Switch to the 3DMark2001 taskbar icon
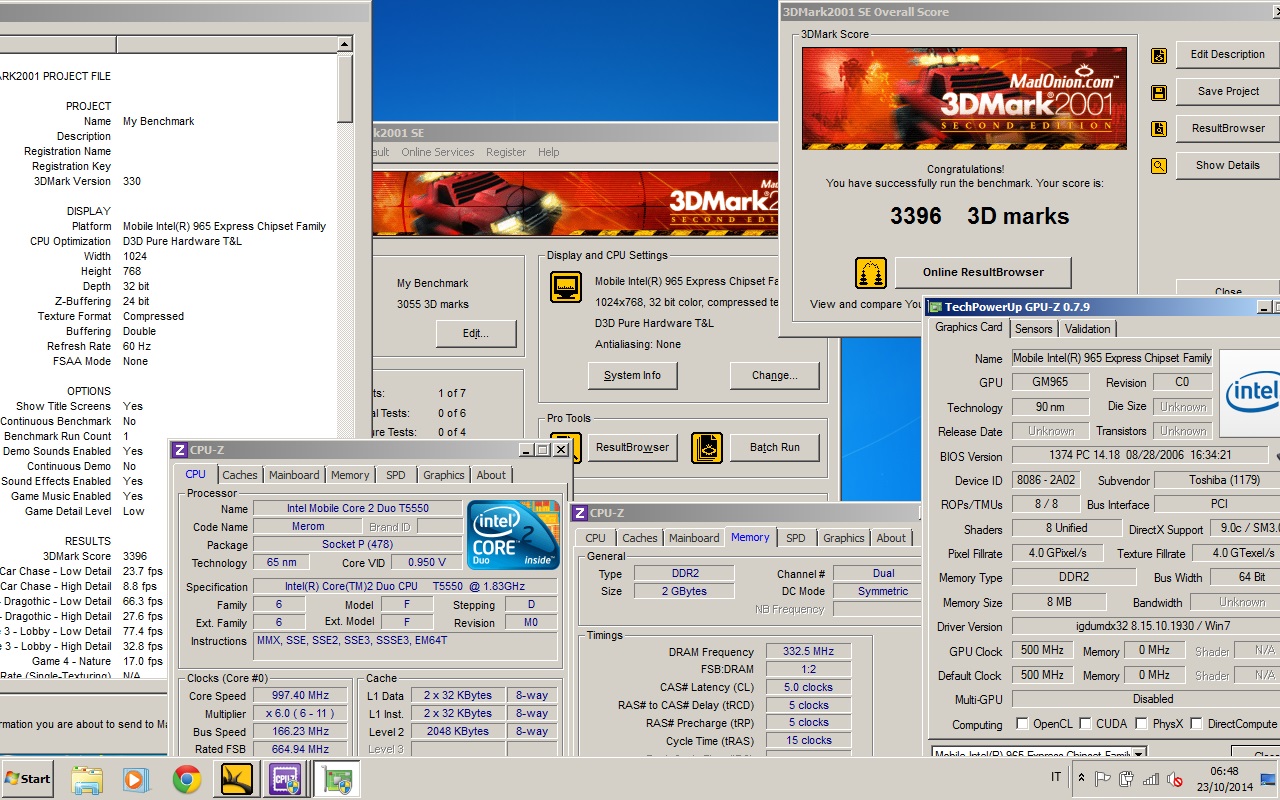Screen dimensions: 1280x800 (237, 778)
